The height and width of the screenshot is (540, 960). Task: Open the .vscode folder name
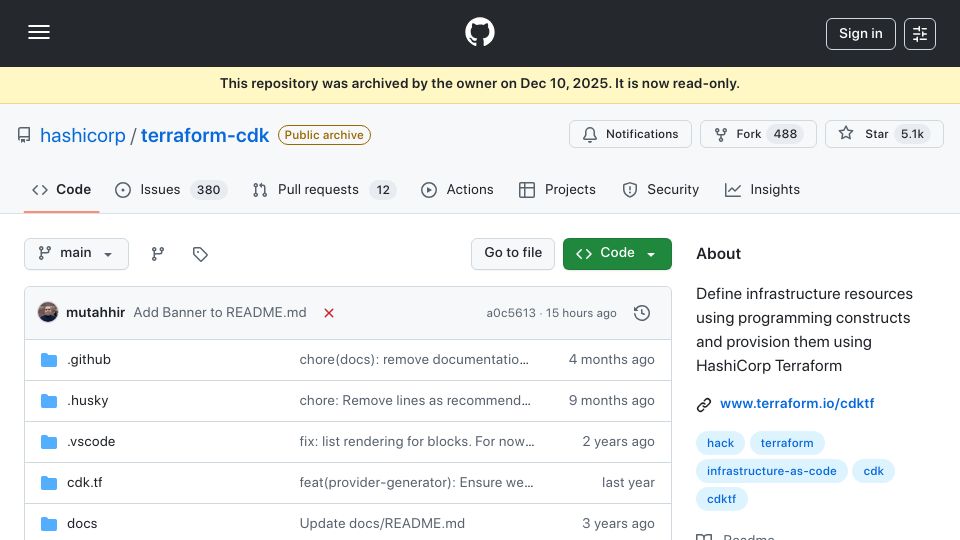coord(91,441)
